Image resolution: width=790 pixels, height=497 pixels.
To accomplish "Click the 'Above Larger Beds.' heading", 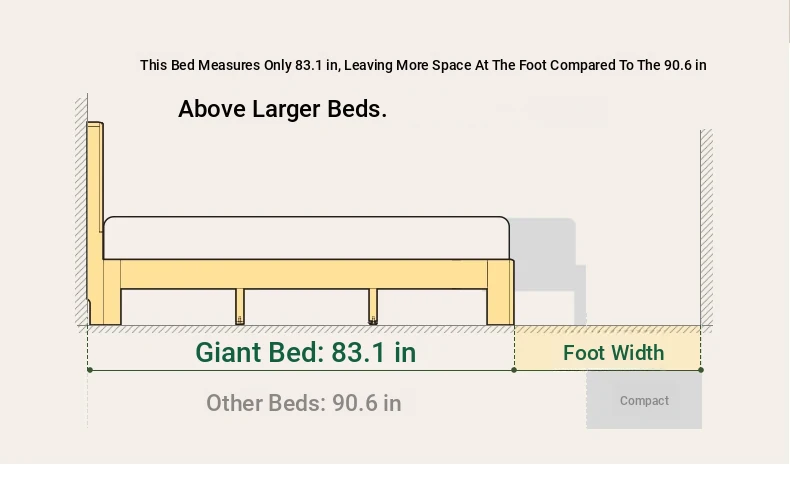I will 283,109.
